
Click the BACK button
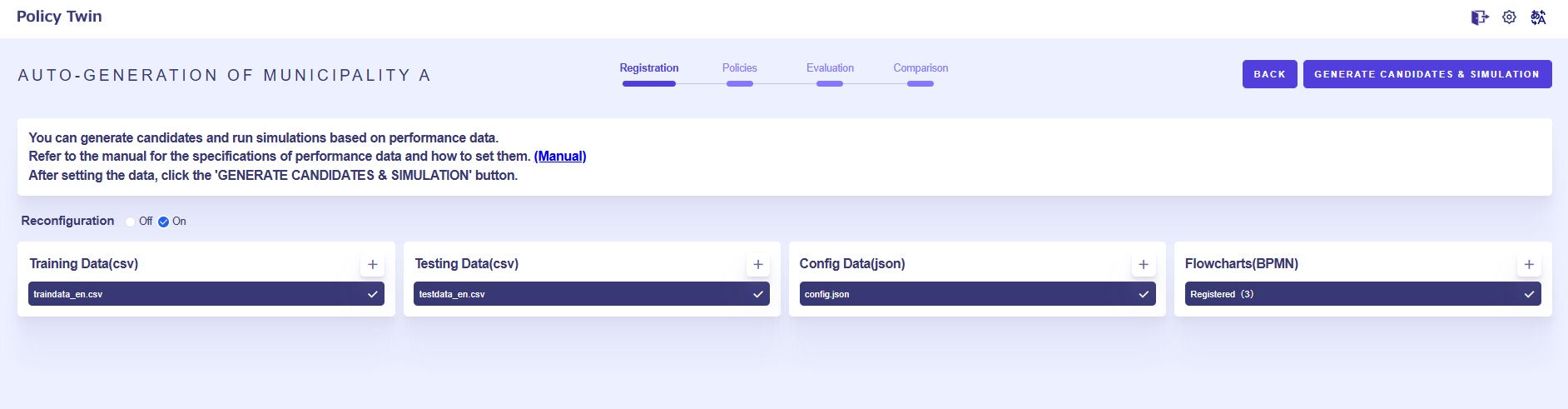1269,74
